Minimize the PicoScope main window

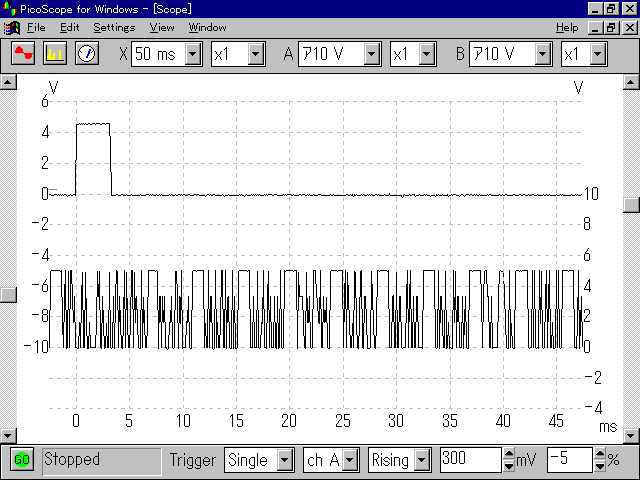coord(595,9)
